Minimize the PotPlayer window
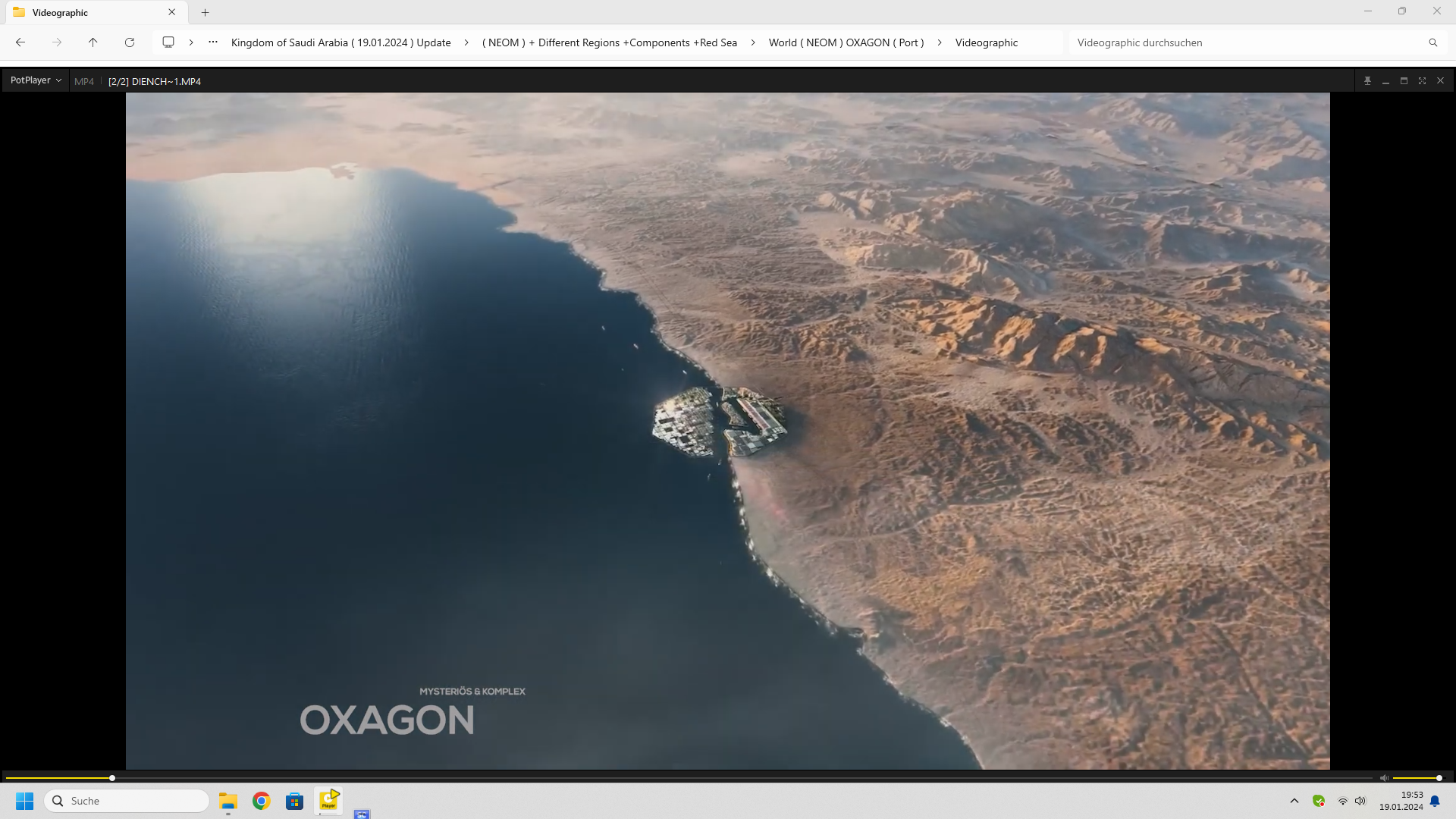The height and width of the screenshot is (819, 1456). (1385, 80)
